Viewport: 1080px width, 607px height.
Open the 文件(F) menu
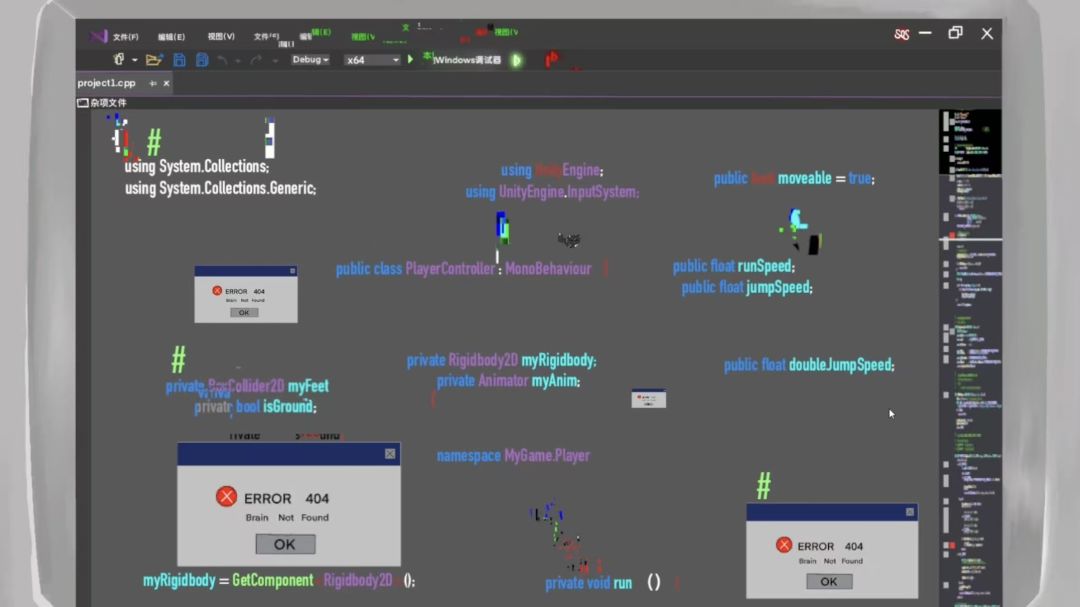click(125, 37)
